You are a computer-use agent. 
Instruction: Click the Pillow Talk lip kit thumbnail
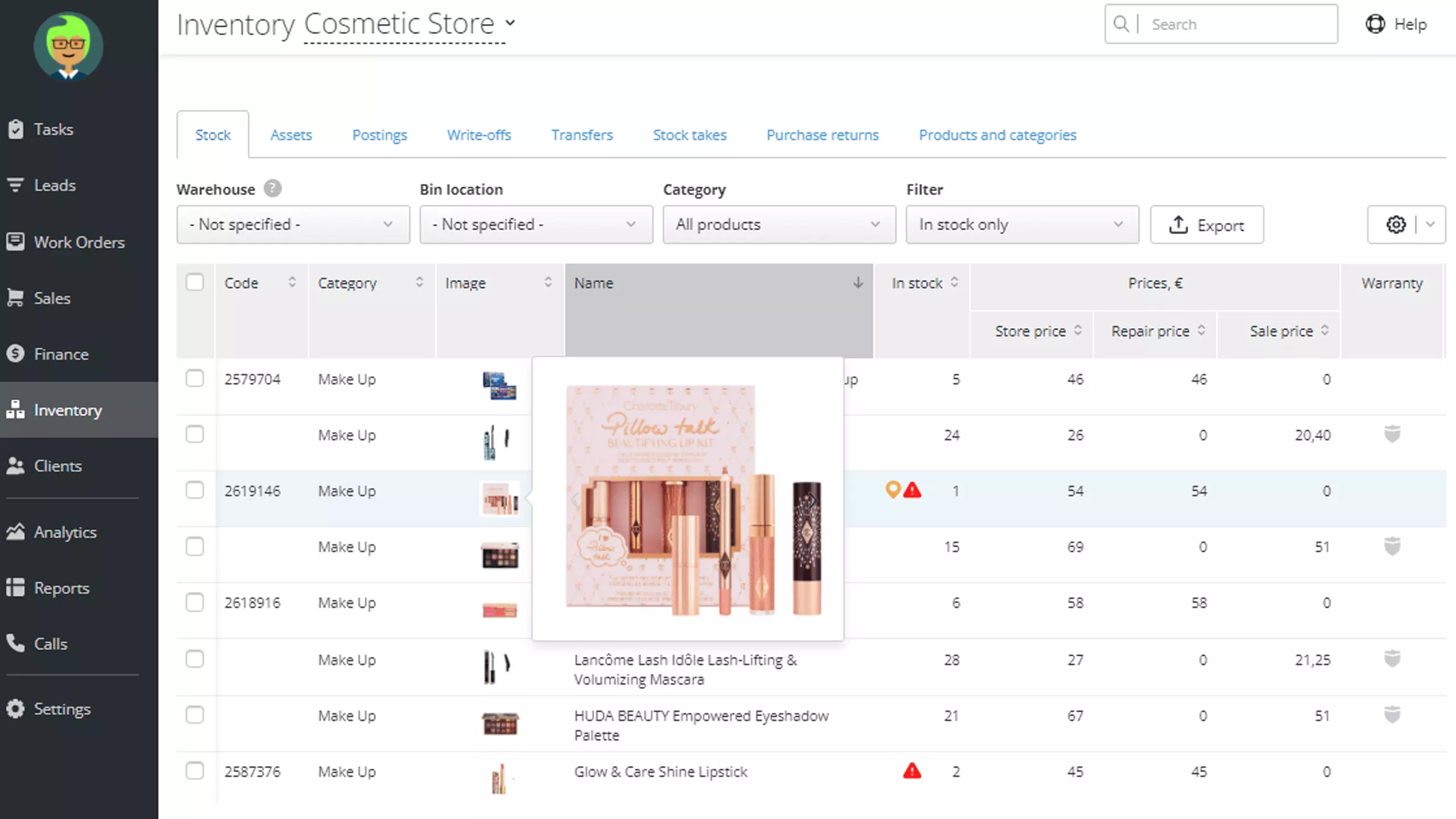[x=499, y=498]
